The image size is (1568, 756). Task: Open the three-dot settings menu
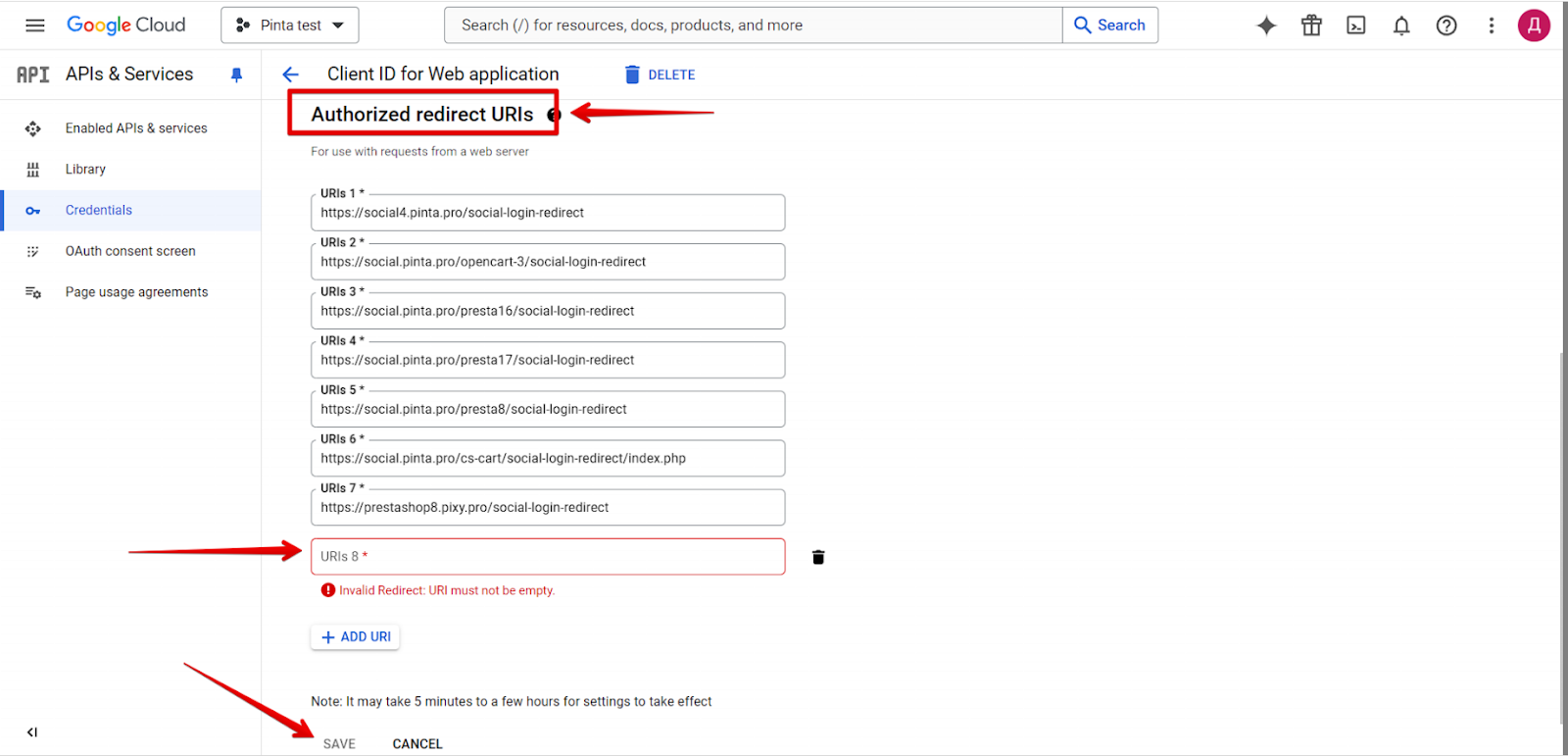tap(1492, 25)
